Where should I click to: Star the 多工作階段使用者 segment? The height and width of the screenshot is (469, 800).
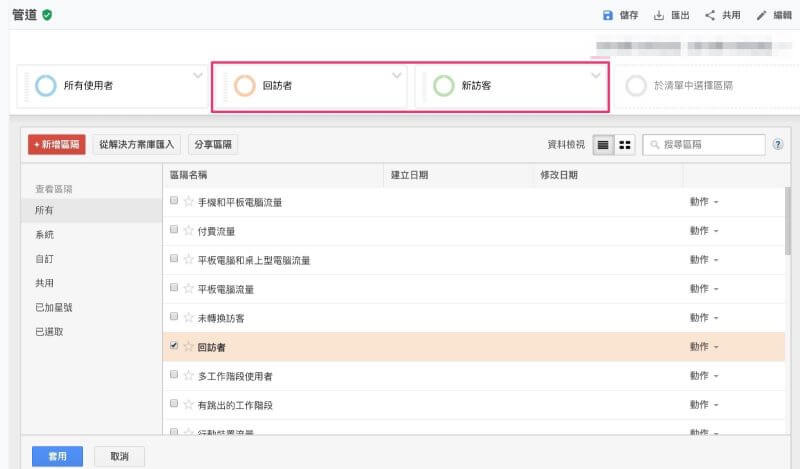pos(188,376)
